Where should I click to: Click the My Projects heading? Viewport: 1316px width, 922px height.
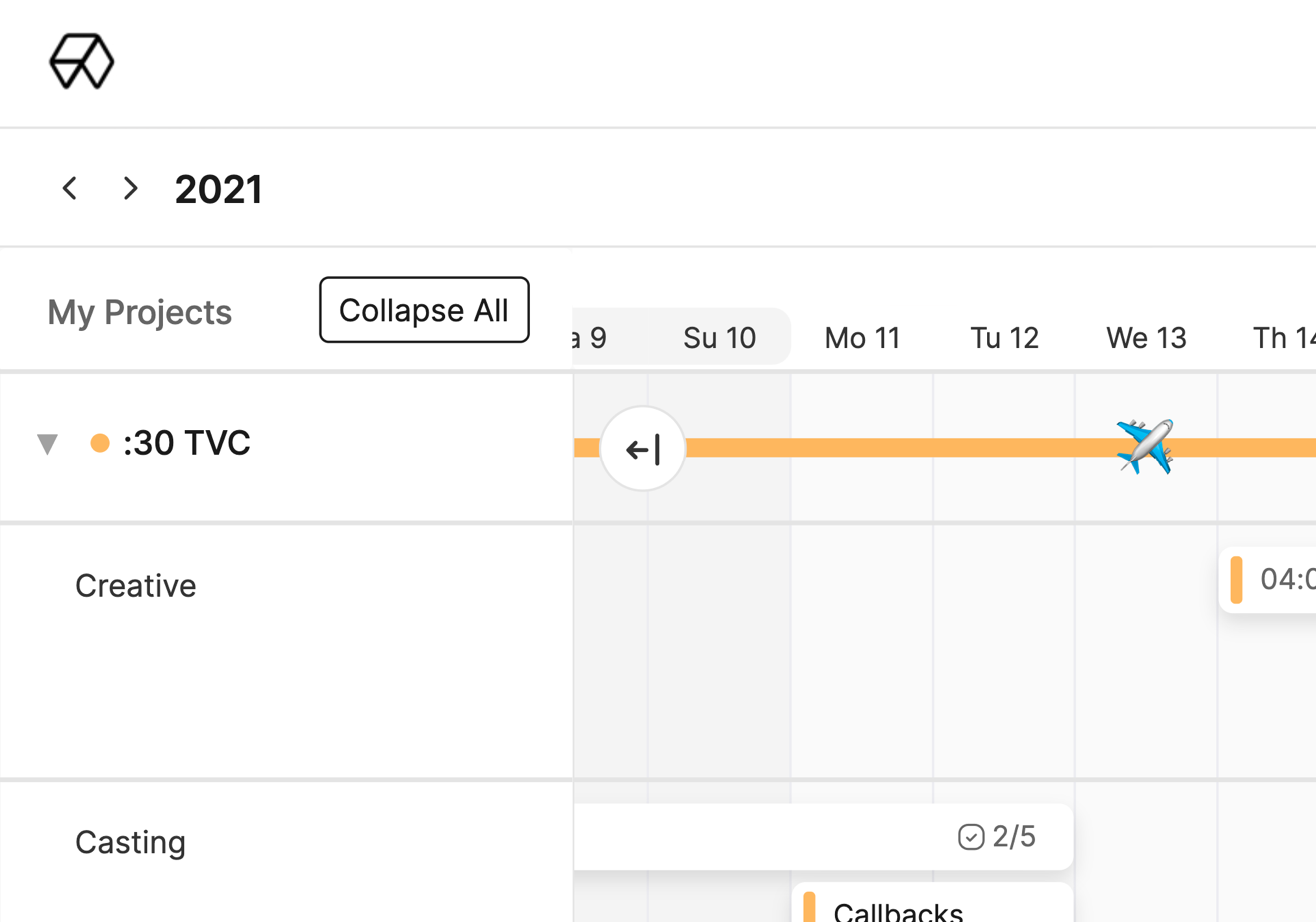(140, 312)
